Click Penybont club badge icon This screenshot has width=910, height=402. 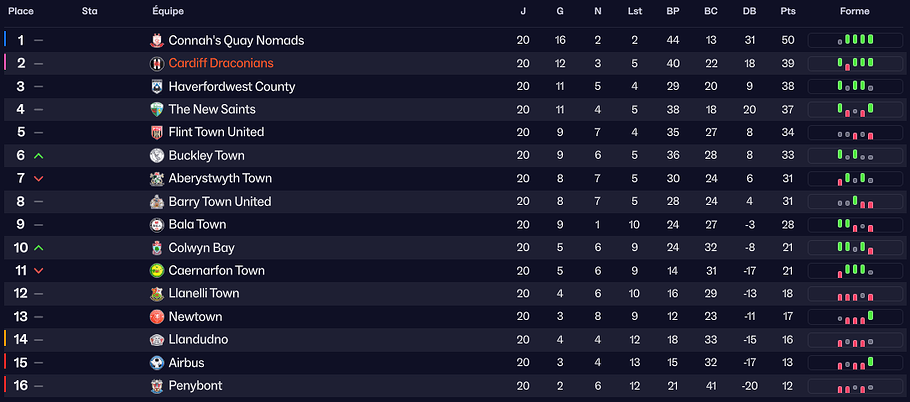(157, 386)
